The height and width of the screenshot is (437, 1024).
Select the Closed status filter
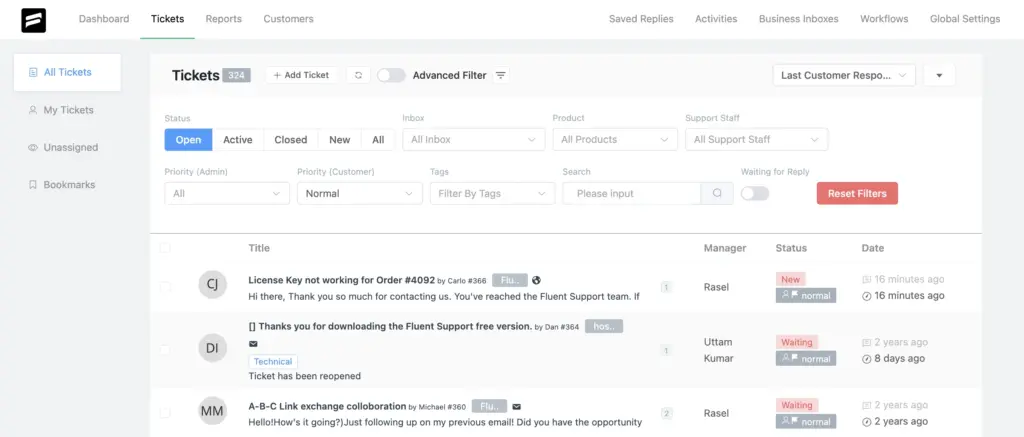tap(291, 140)
